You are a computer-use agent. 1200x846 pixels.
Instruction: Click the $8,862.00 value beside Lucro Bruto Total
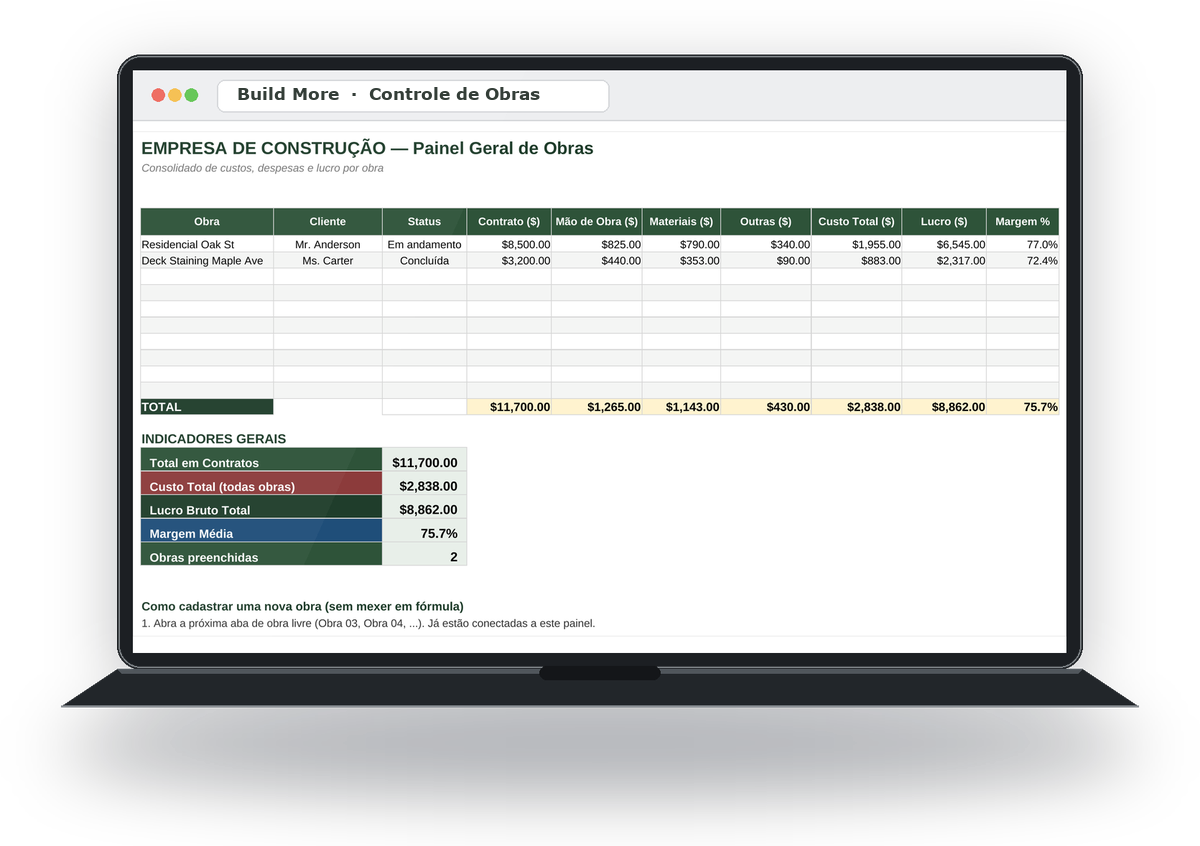click(424, 509)
